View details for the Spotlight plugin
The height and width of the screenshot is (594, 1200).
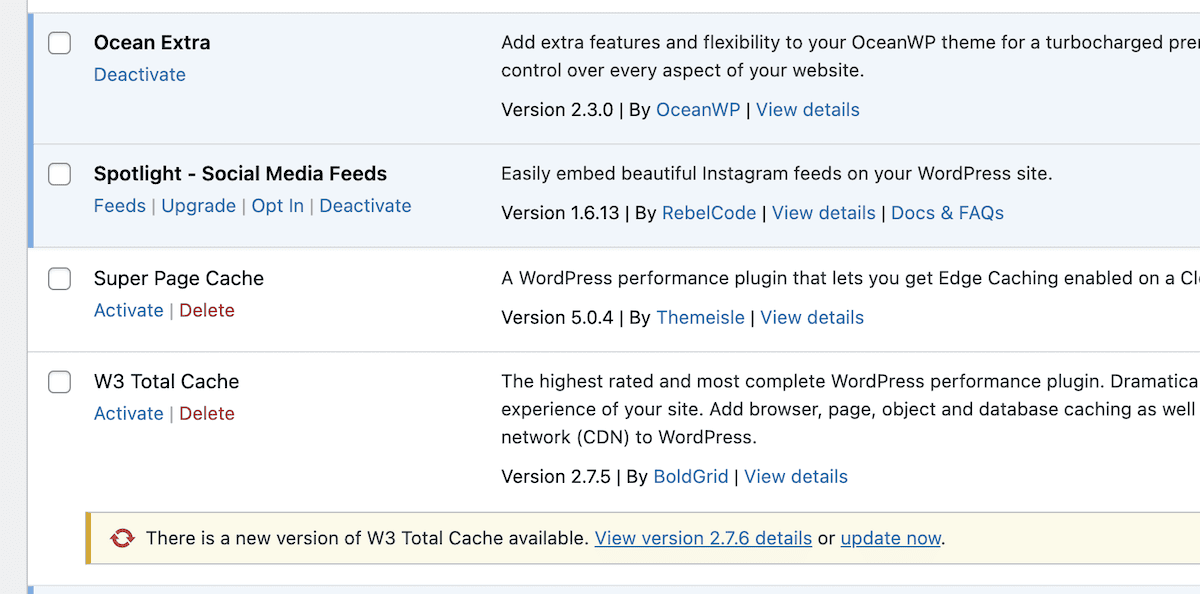click(x=824, y=213)
